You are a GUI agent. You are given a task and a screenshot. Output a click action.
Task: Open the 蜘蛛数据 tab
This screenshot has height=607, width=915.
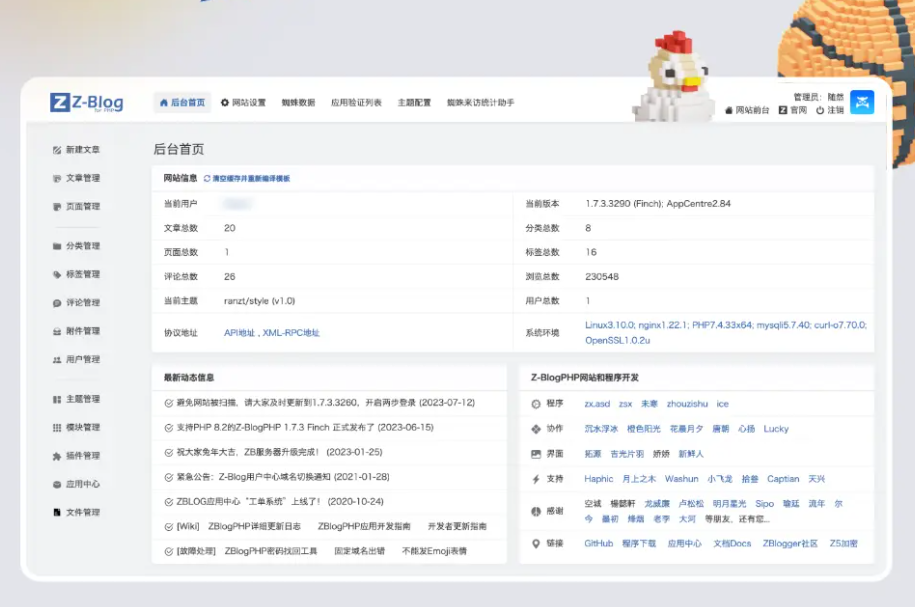pyautogui.click(x=298, y=103)
